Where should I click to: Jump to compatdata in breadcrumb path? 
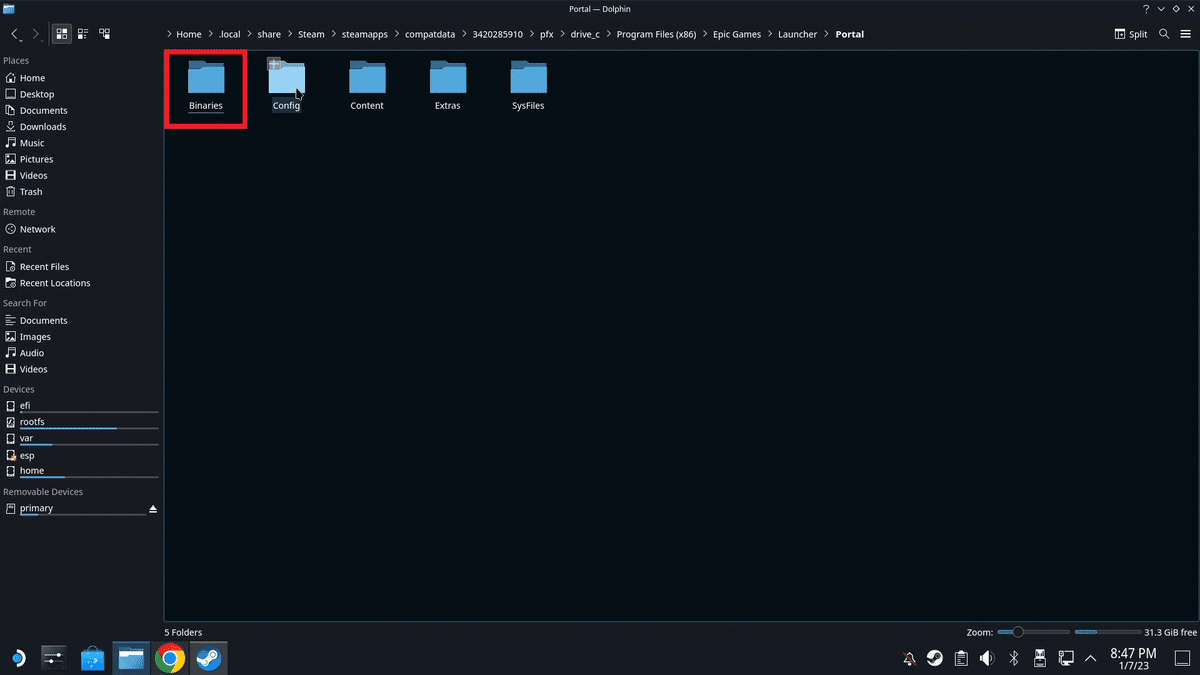pyautogui.click(x=430, y=34)
